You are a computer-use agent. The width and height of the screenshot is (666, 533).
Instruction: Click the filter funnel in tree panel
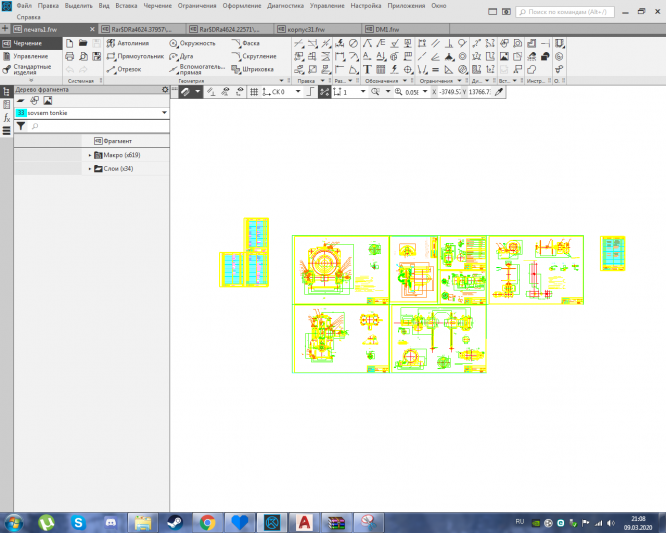pyautogui.click(x=20, y=126)
